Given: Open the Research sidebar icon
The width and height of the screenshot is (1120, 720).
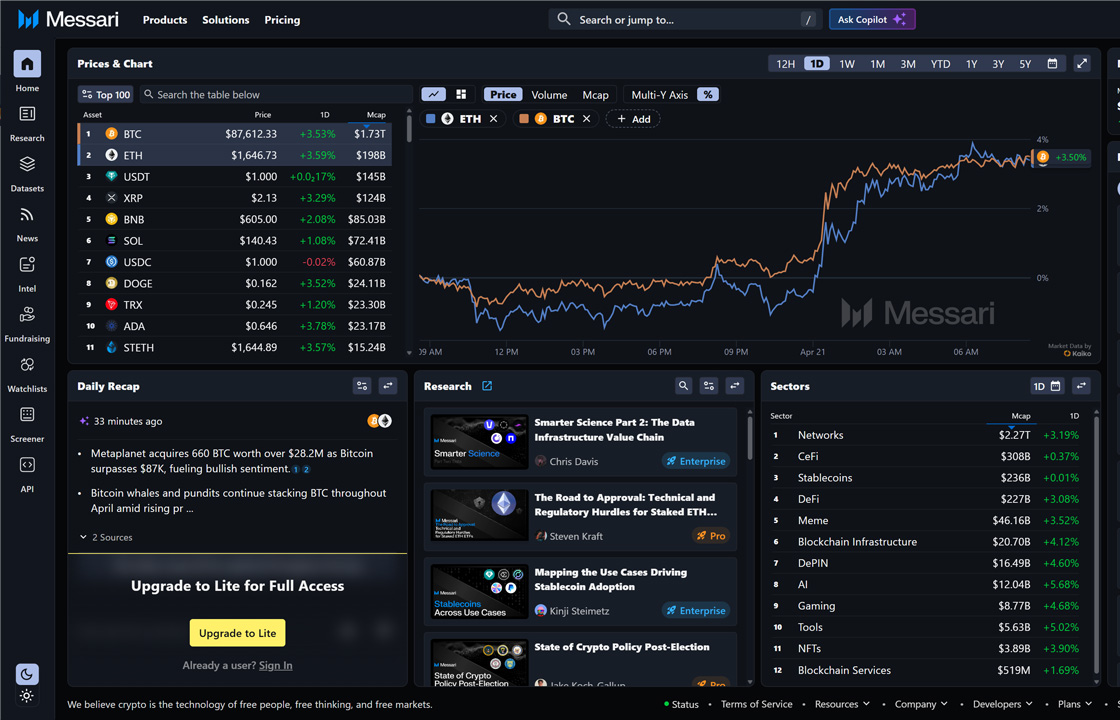Looking at the screenshot, I should 27,114.
